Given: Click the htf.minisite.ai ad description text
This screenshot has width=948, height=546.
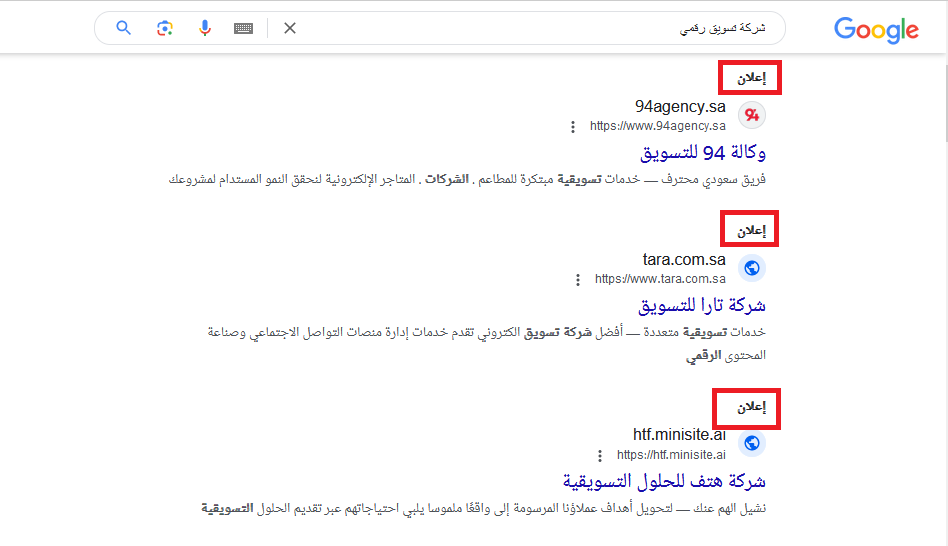Looking at the screenshot, I should pyautogui.click(x=484, y=508).
